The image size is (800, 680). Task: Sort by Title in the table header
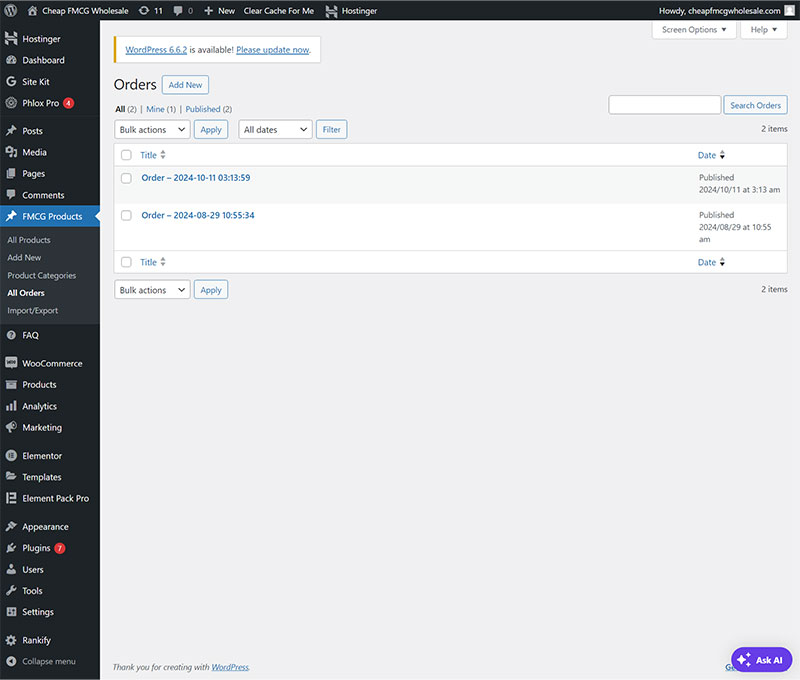153,155
